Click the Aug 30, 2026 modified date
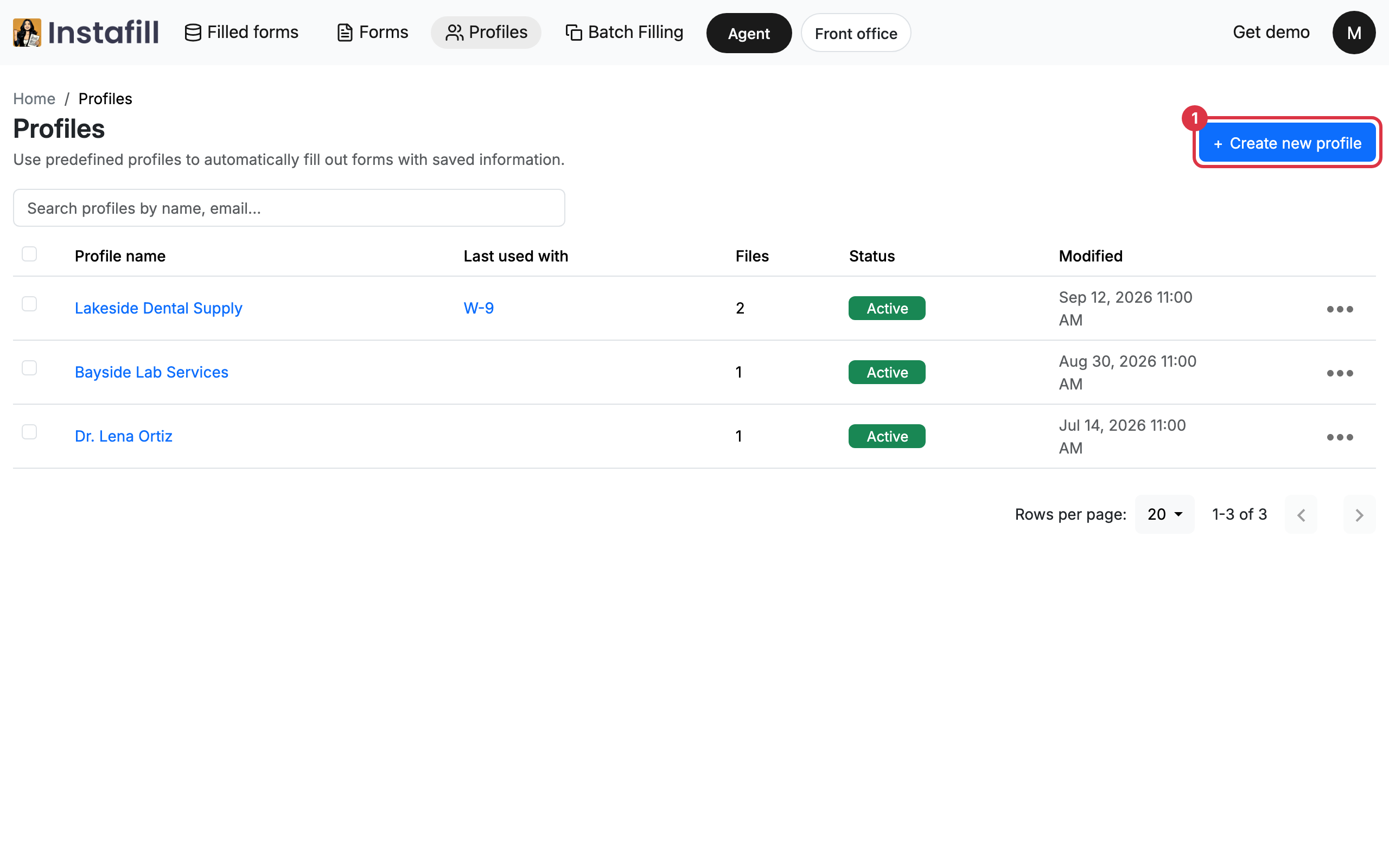This screenshot has width=1389, height=868. (x=1127, y=372)
